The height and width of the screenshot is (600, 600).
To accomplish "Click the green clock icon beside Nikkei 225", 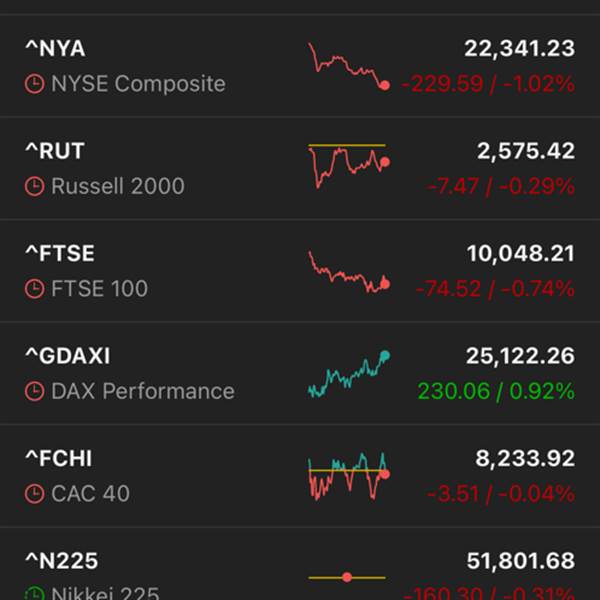I will [x=35, y=593].
